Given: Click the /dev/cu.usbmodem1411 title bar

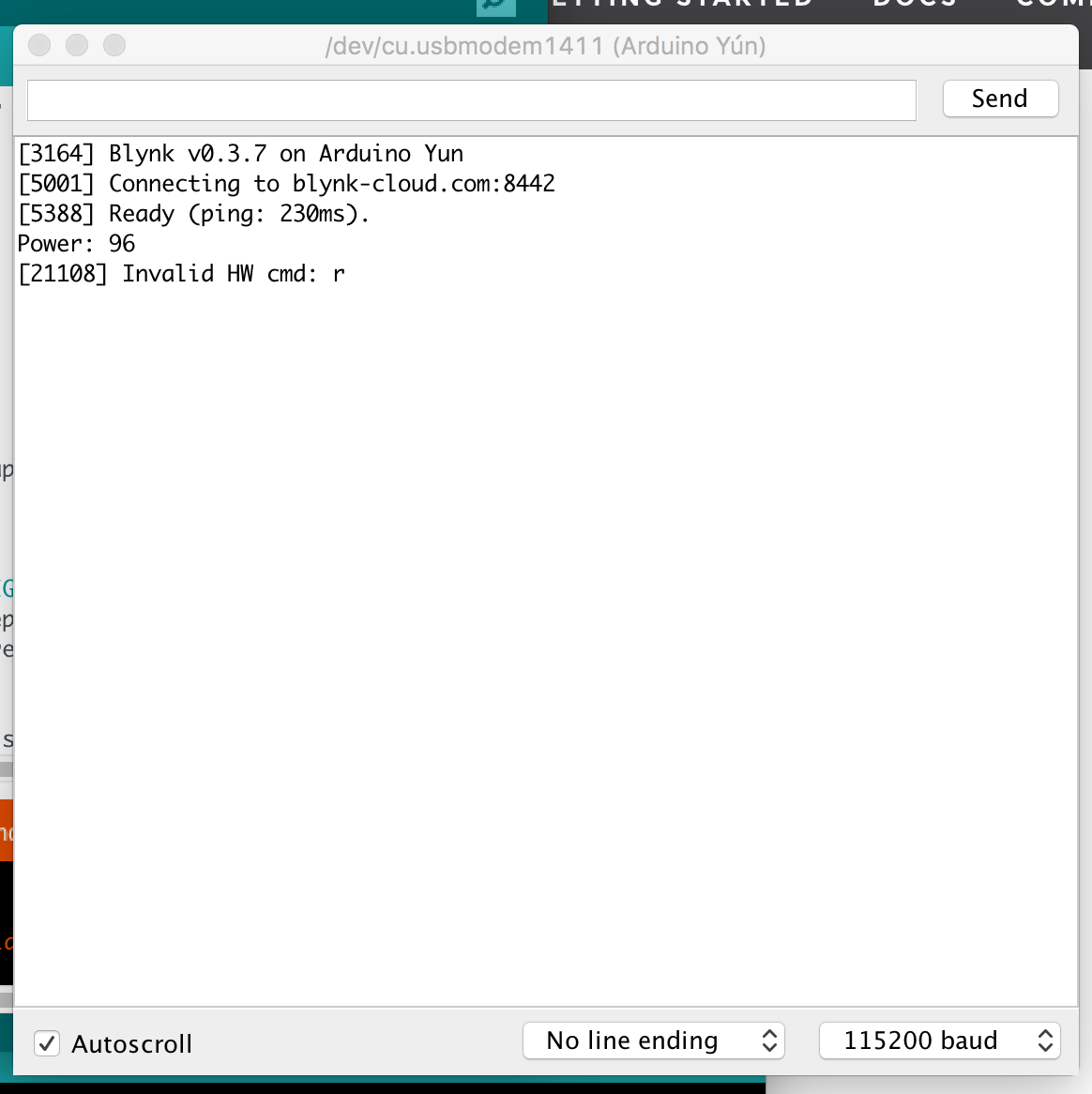Looking at the screenshot, I should (545, 46).
